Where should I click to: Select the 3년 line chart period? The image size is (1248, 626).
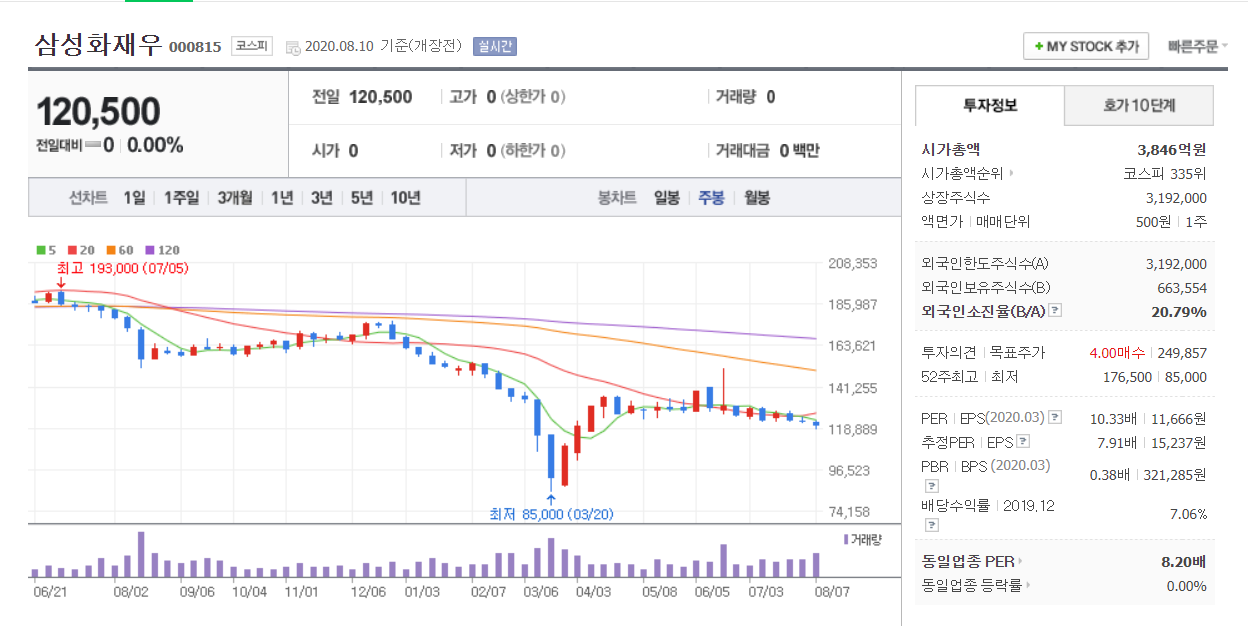tap(321, 198)
